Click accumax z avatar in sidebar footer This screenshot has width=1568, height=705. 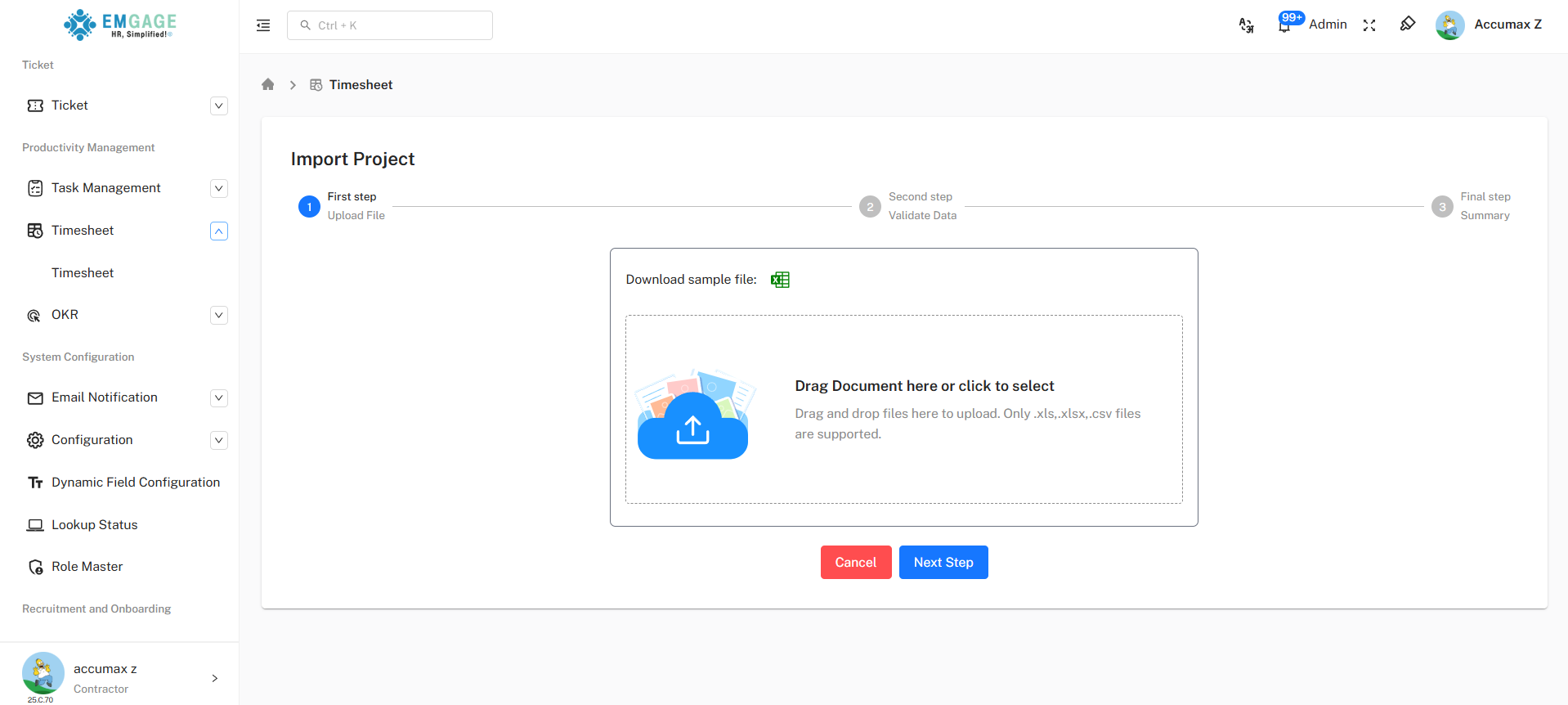(43, 673)
